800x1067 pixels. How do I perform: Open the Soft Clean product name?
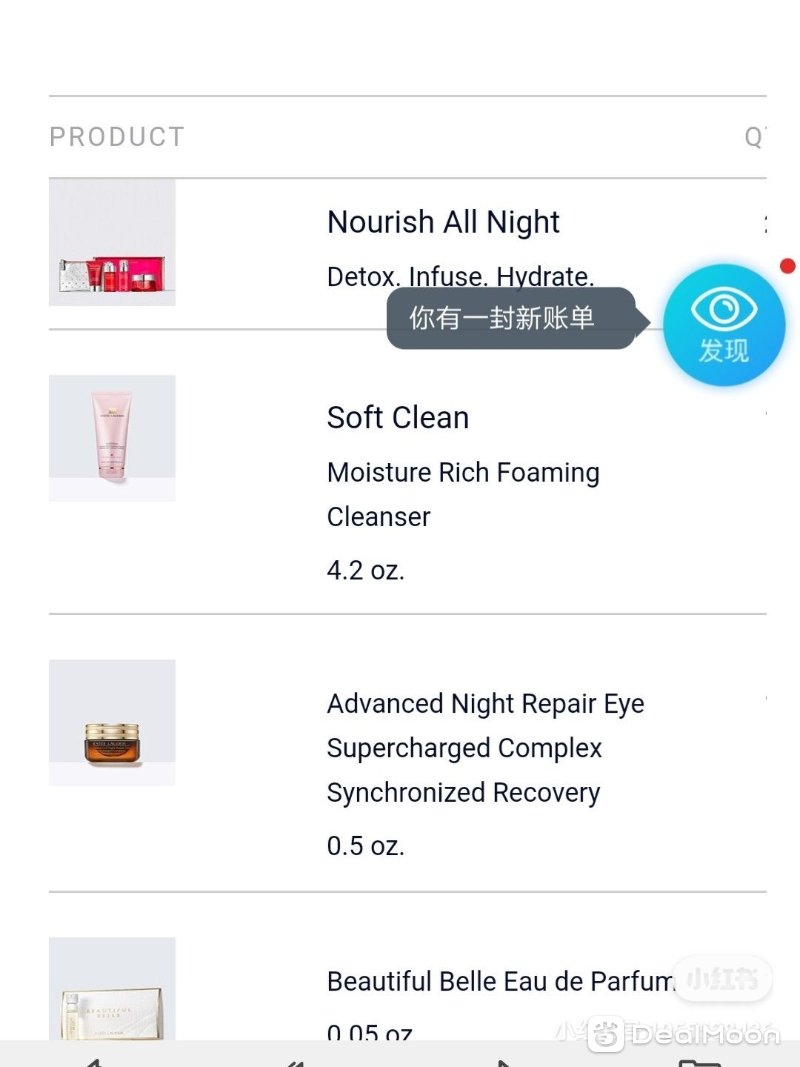coord(398,417)
